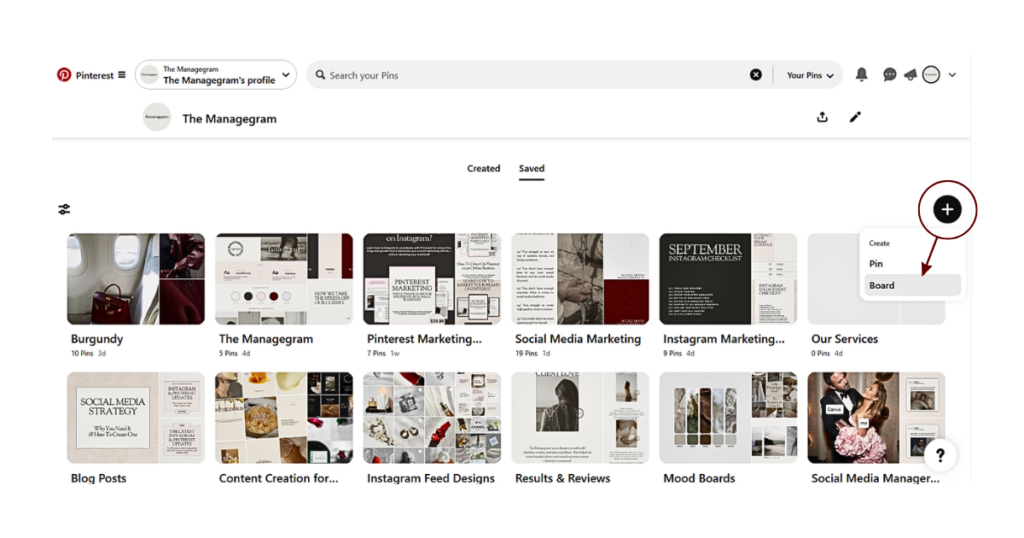Open the hamburger menu beside Pinterest
Image resolution: width=1024 pixels, height=538 pixels.
coord(122,75)
